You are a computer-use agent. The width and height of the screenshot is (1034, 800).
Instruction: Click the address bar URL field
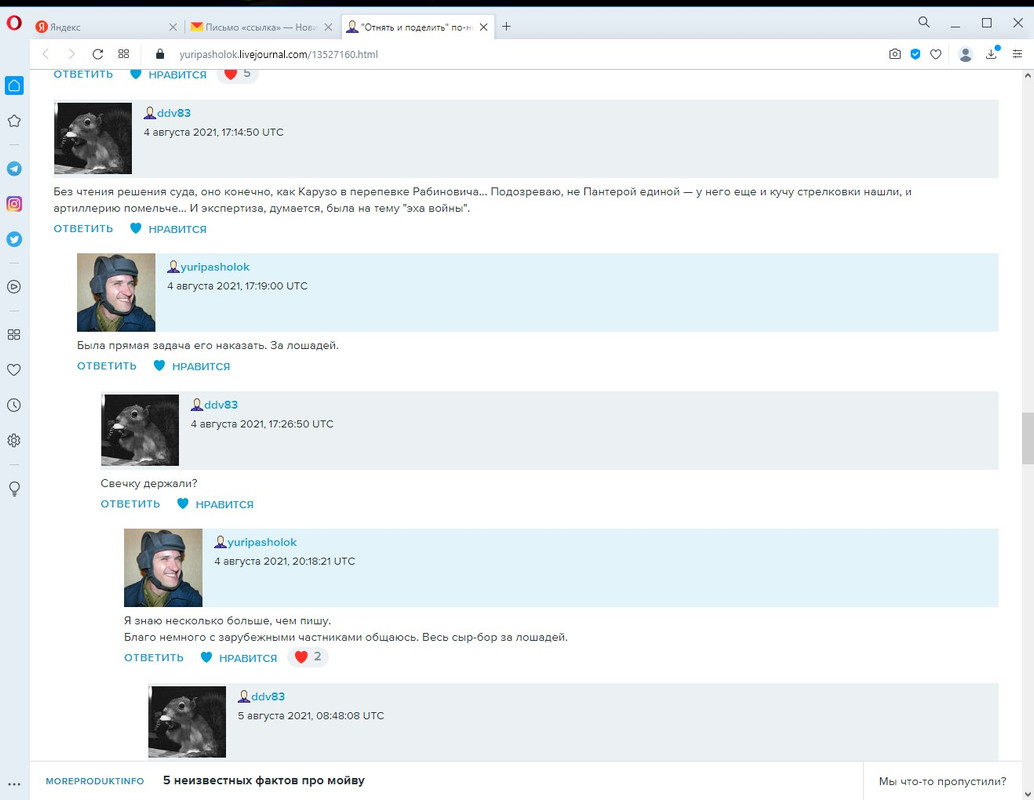tap(278, 54)
